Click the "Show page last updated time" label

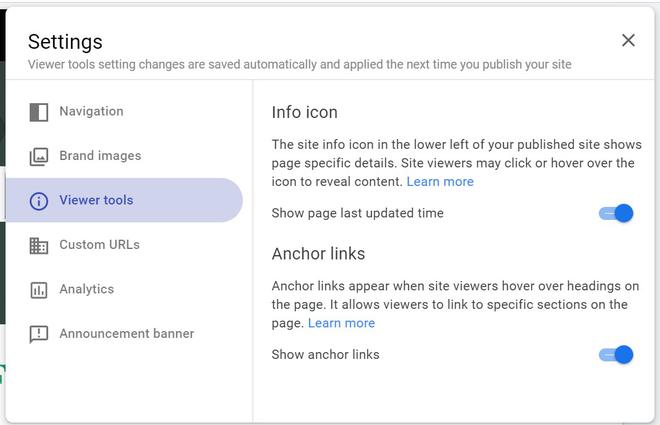click(357, 213)
